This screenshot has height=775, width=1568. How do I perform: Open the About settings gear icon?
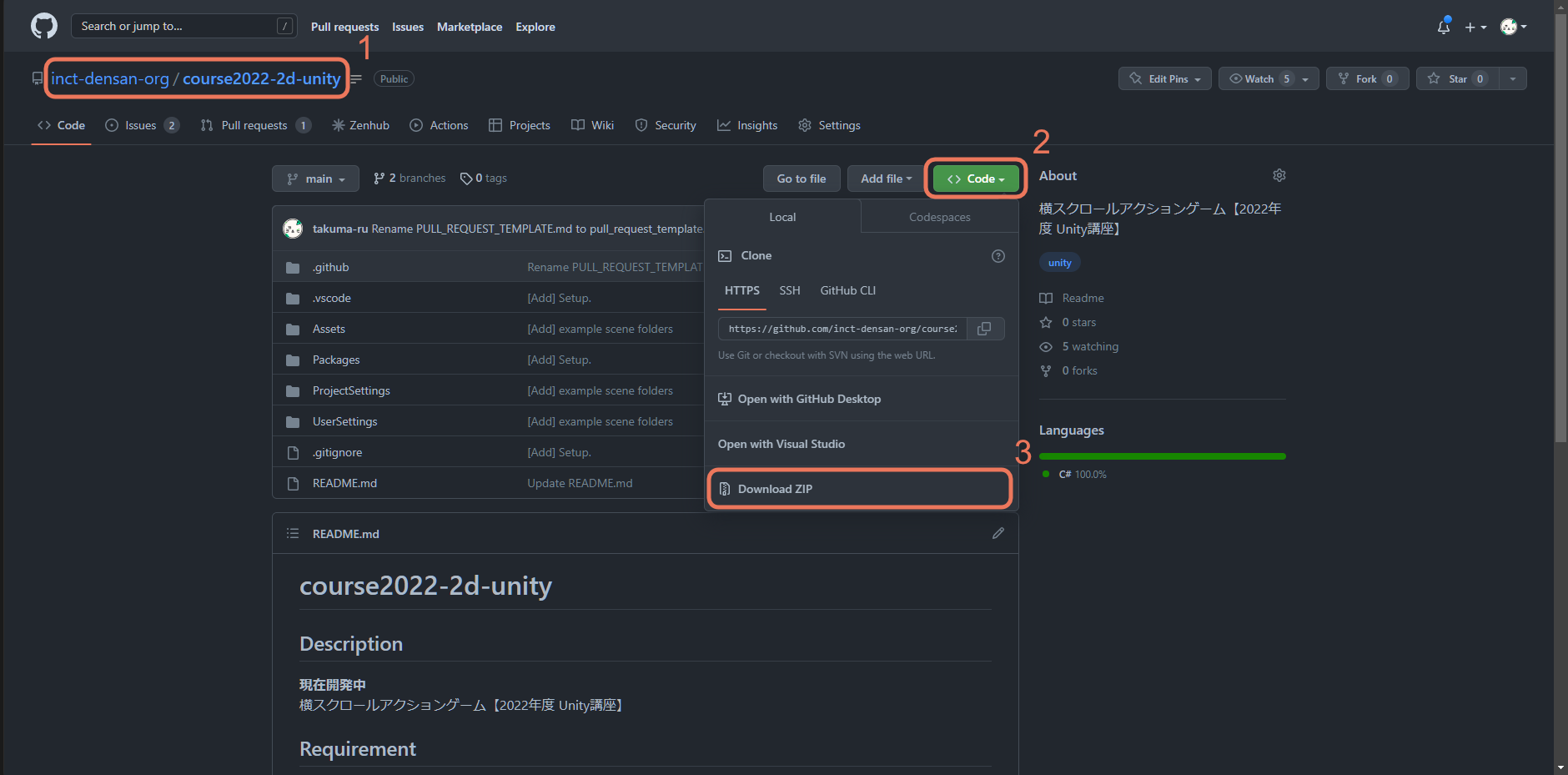(x=1279, y=175)
